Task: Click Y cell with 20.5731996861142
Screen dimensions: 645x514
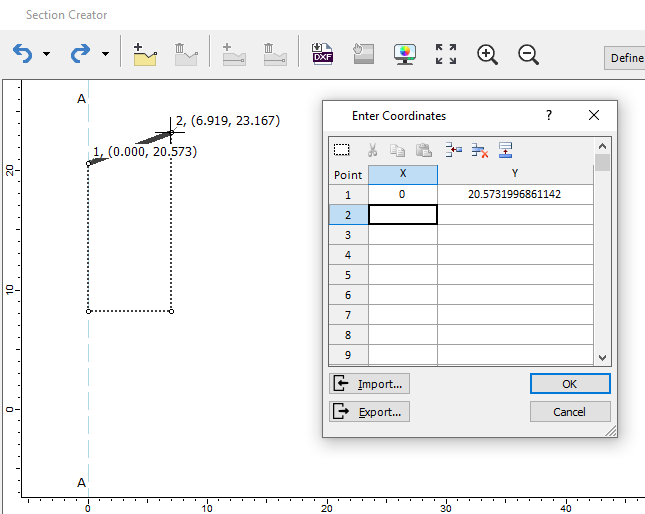Action: [515, 194]
